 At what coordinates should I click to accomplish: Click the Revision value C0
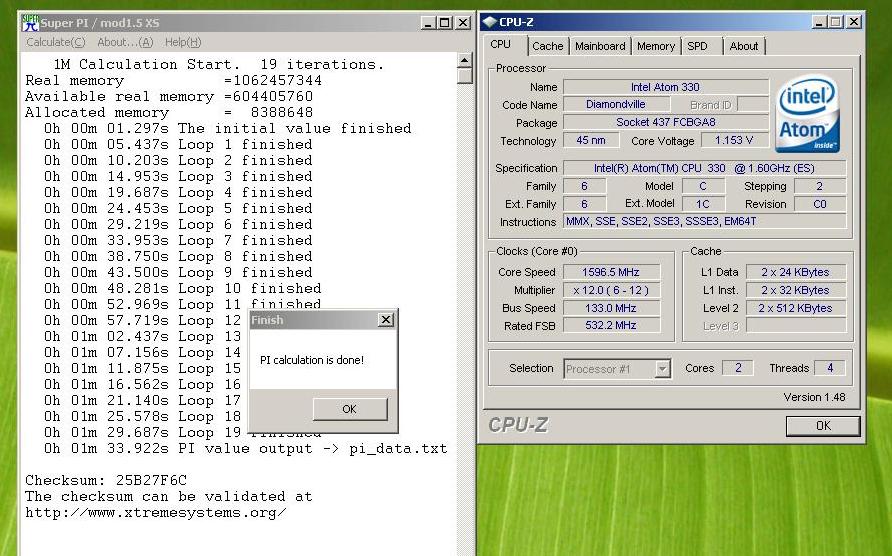820,204
